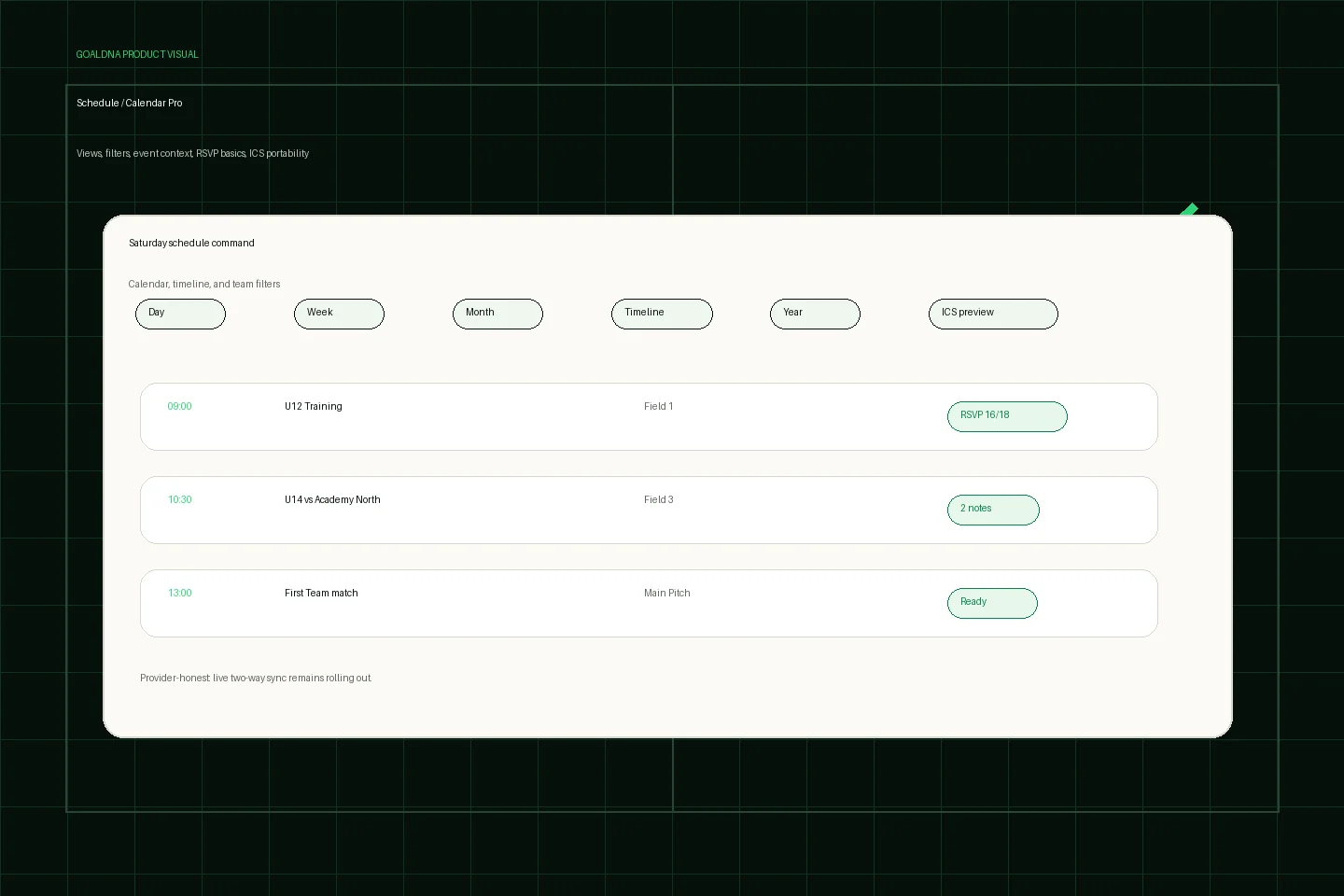Click the GOALDNA PRODUCT VISUAL label
Image resolution: width=1344 pixels, height=896 pixels.
(x=137, y=54)
